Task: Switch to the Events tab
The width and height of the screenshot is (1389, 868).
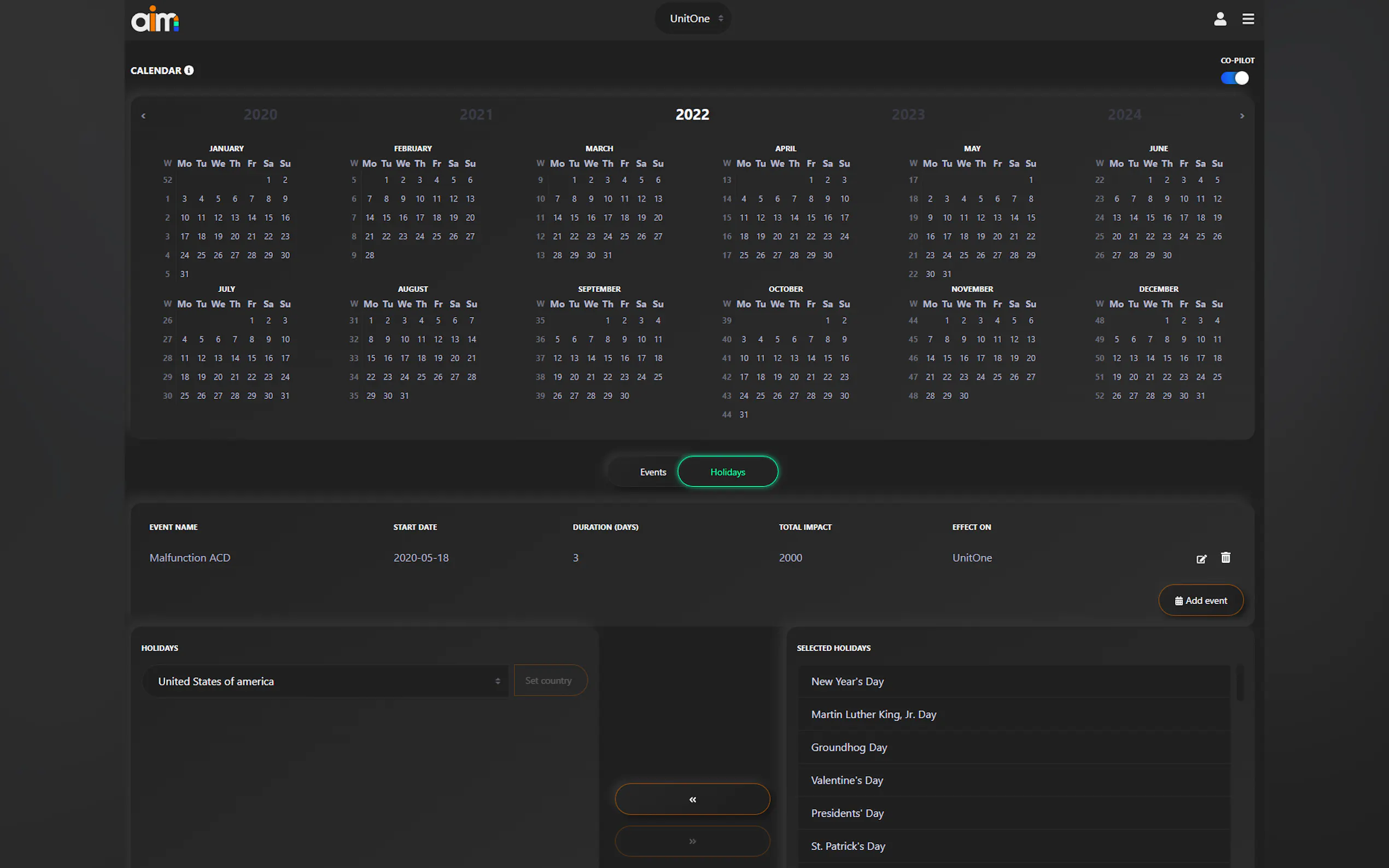Action: (x=652, y=472)
